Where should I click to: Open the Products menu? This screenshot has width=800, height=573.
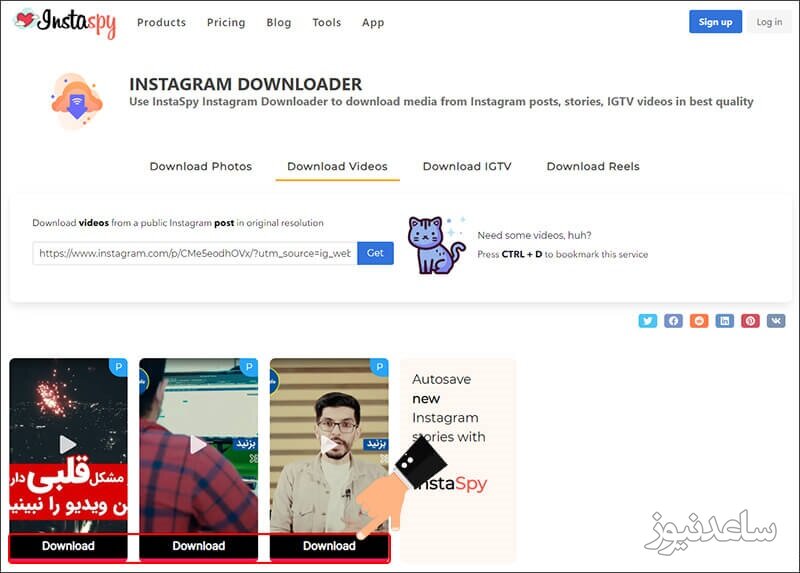tap(161, 22)
